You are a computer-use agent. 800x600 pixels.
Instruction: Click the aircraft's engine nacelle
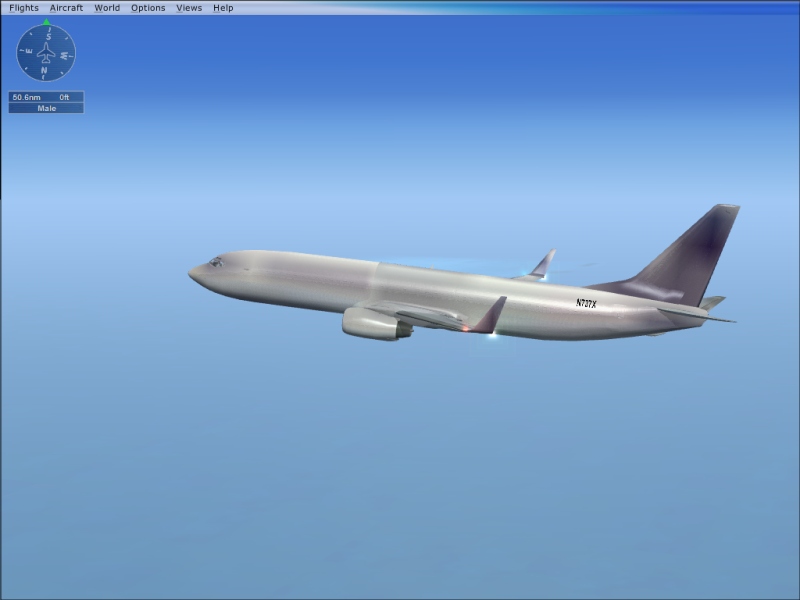pyautogui.click(x=376, y=323)
